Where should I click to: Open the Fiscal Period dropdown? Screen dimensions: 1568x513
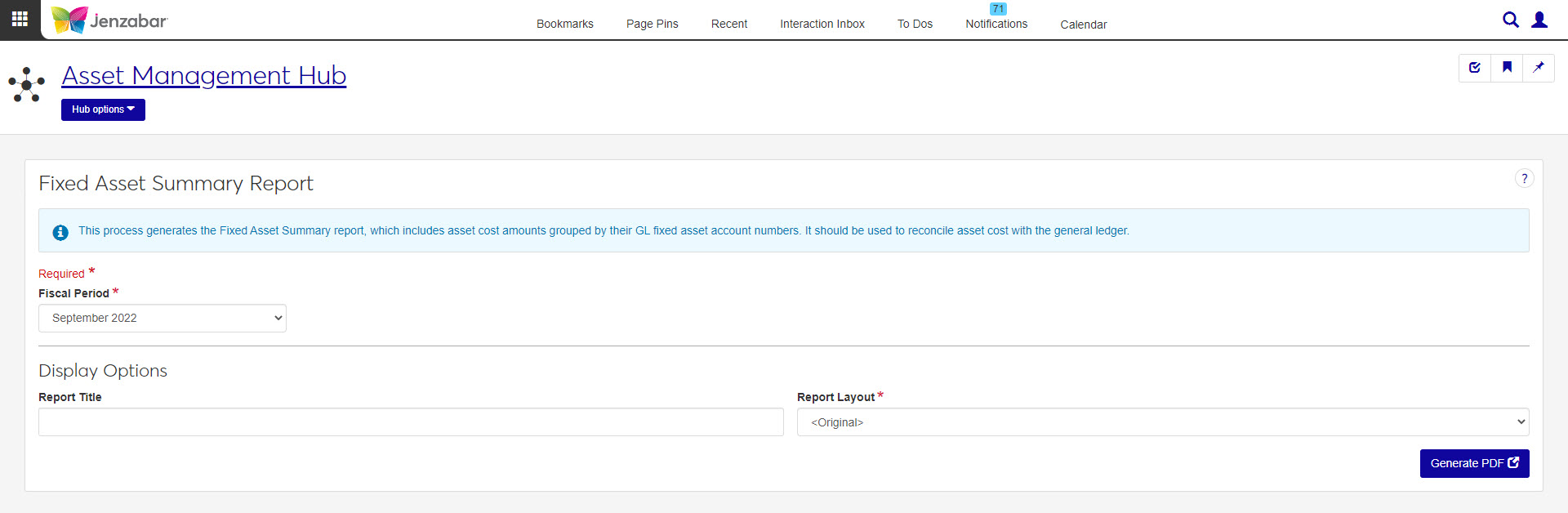pos(163,319)
